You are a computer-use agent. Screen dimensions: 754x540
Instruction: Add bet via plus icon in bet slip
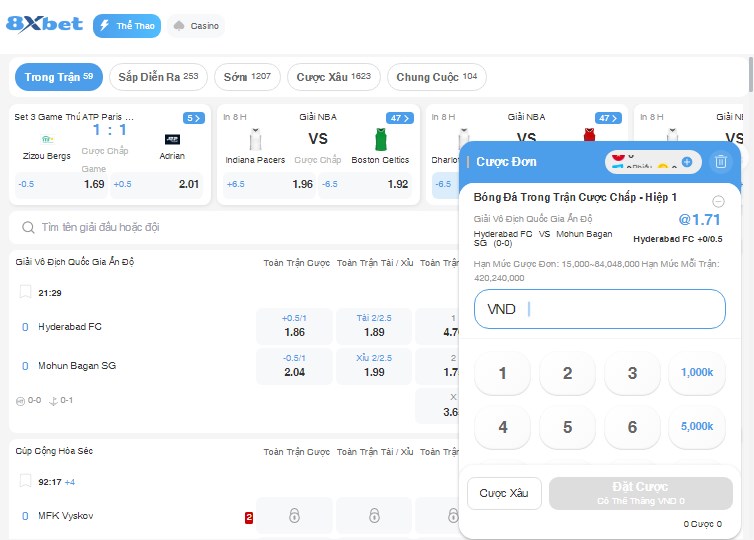(x=687, y=162)
